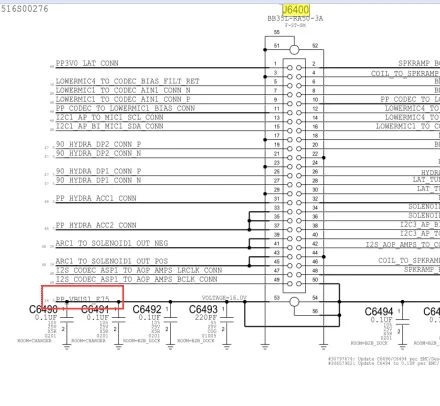Click the COIL_TO_SPKRAMP label beside pin 4
Viewport: 440px width, 406px height.
[x=405, y=73]
